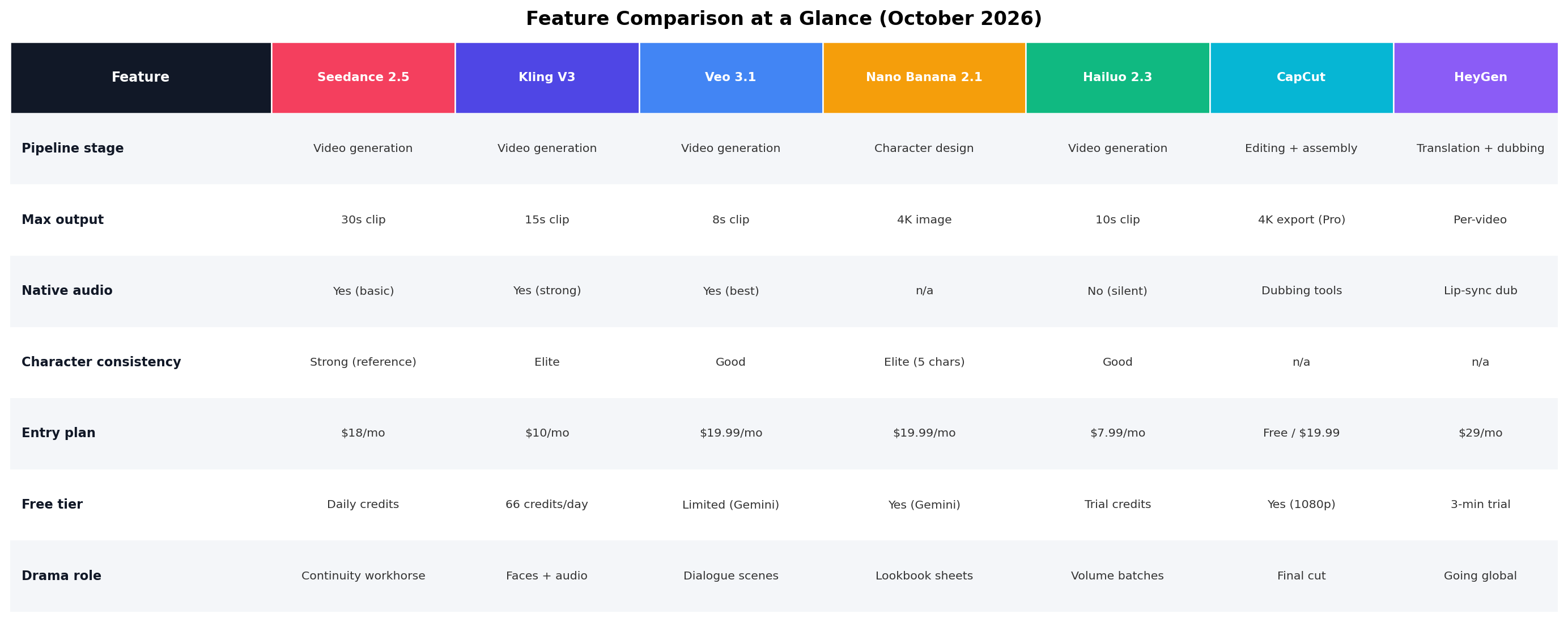Viewport: 1568px width, 622px height.
Task: Click the dark Feature header cell
Action: click(x=141, y=77)
